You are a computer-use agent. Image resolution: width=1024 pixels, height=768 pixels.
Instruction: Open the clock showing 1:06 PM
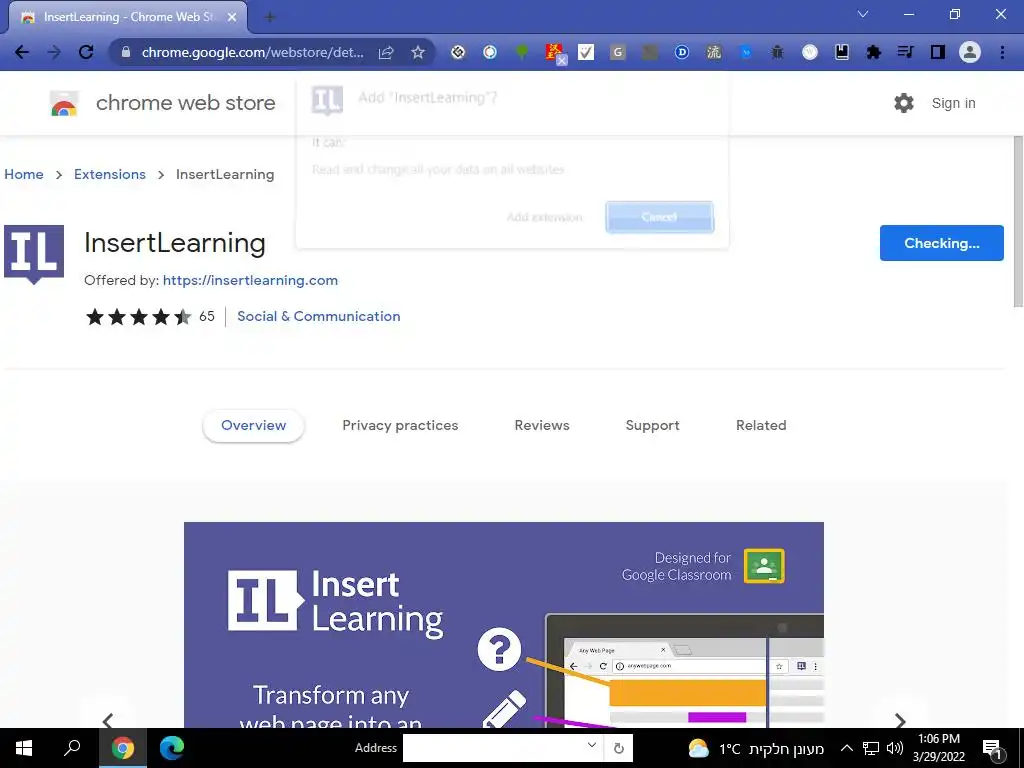[x=938, y=748]
